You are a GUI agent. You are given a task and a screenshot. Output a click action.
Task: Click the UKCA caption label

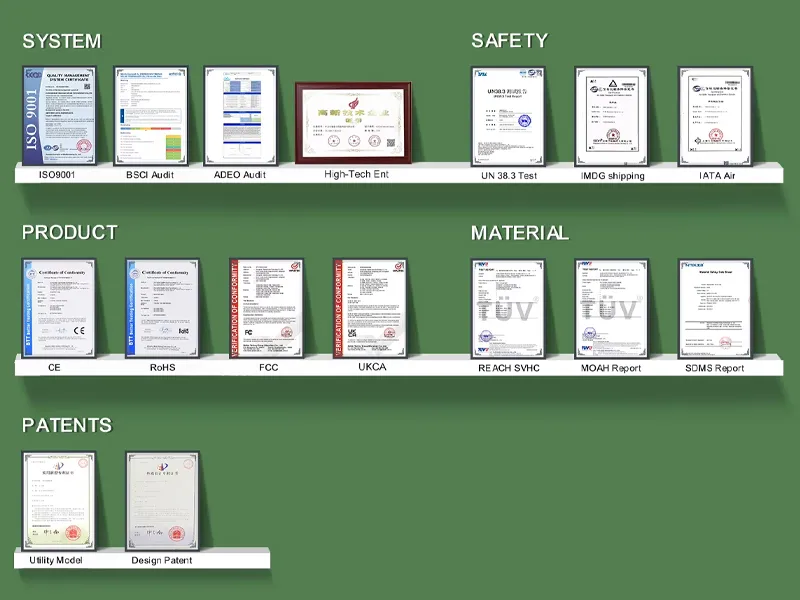[x=372, y=367]
